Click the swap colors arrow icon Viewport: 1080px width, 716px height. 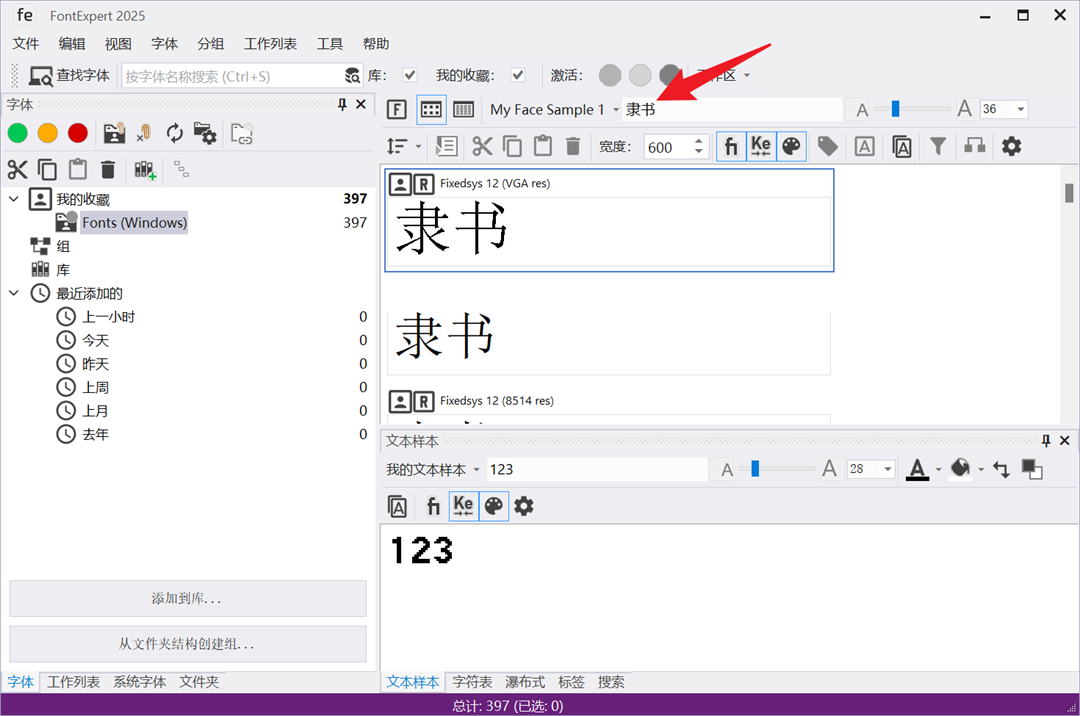pyautogui.click(x=1001, y=470)
